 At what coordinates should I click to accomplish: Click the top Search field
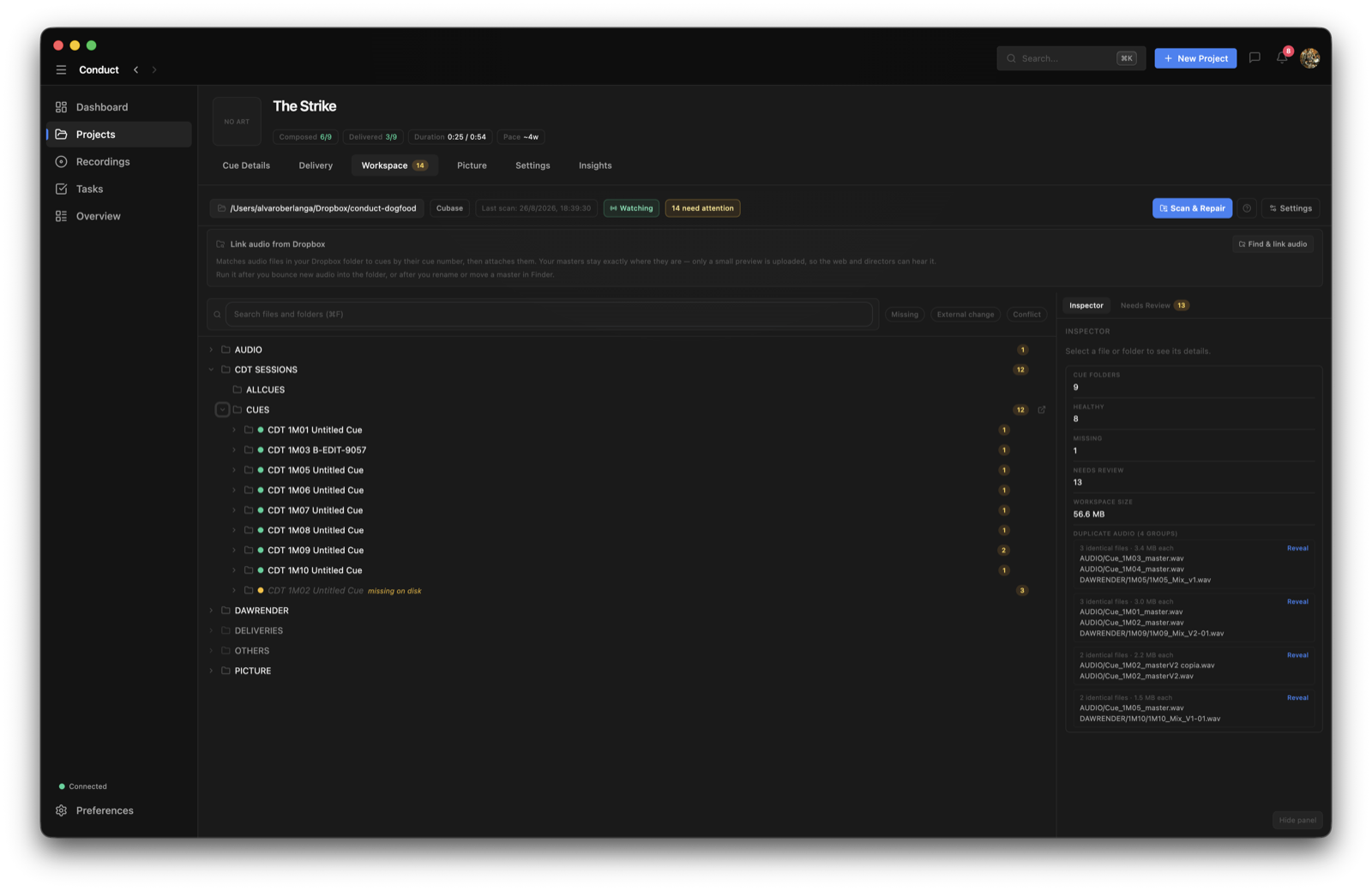pos(1071,58)
